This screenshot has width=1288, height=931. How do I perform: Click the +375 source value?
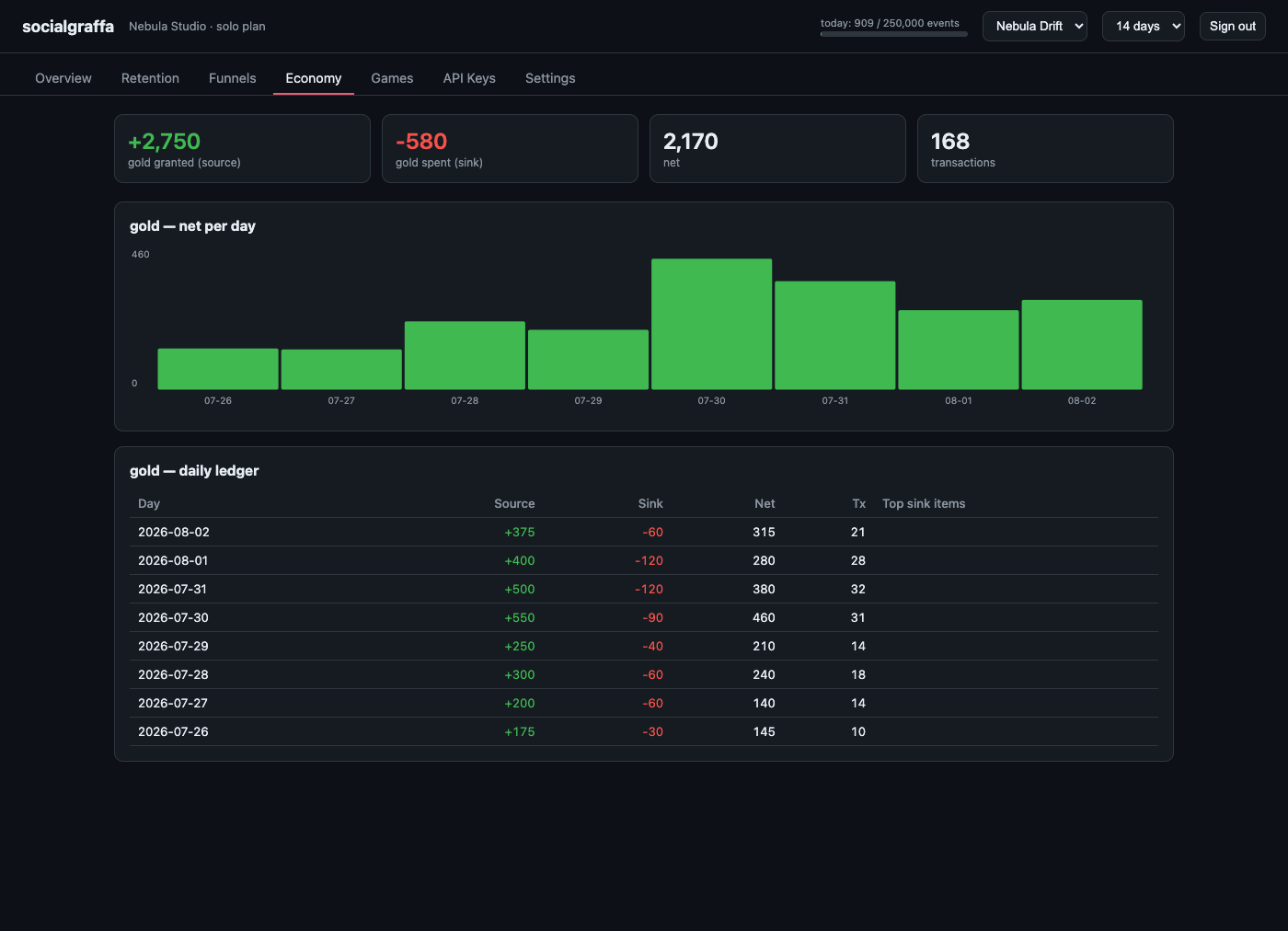point(520,532)
